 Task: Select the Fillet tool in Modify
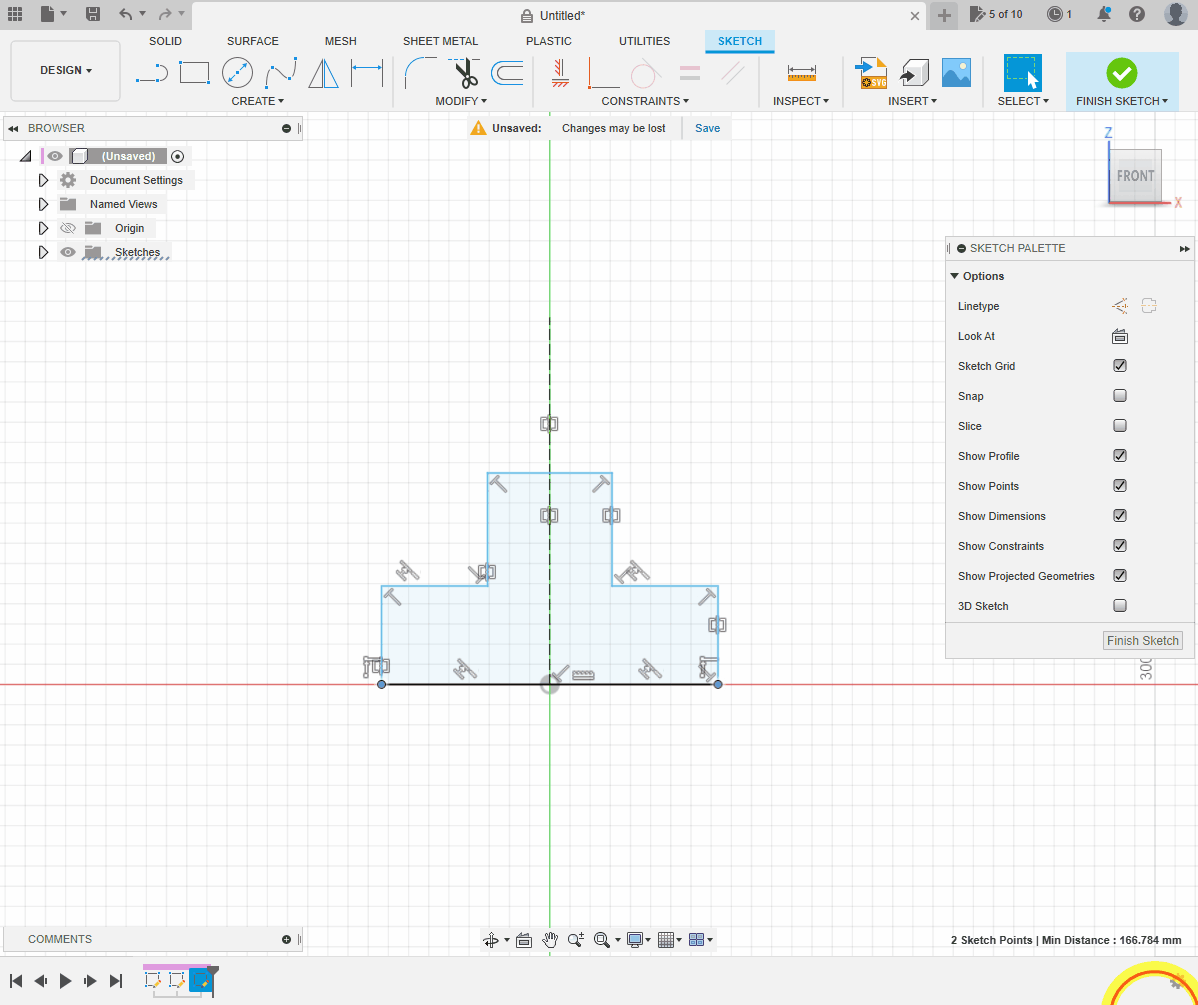click(420, 73)
